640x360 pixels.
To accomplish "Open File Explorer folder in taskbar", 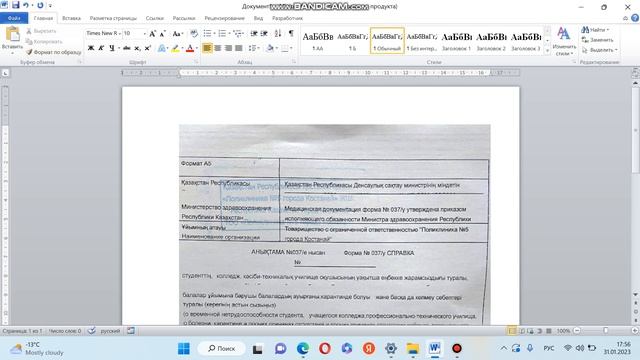I will pos(413,348).
